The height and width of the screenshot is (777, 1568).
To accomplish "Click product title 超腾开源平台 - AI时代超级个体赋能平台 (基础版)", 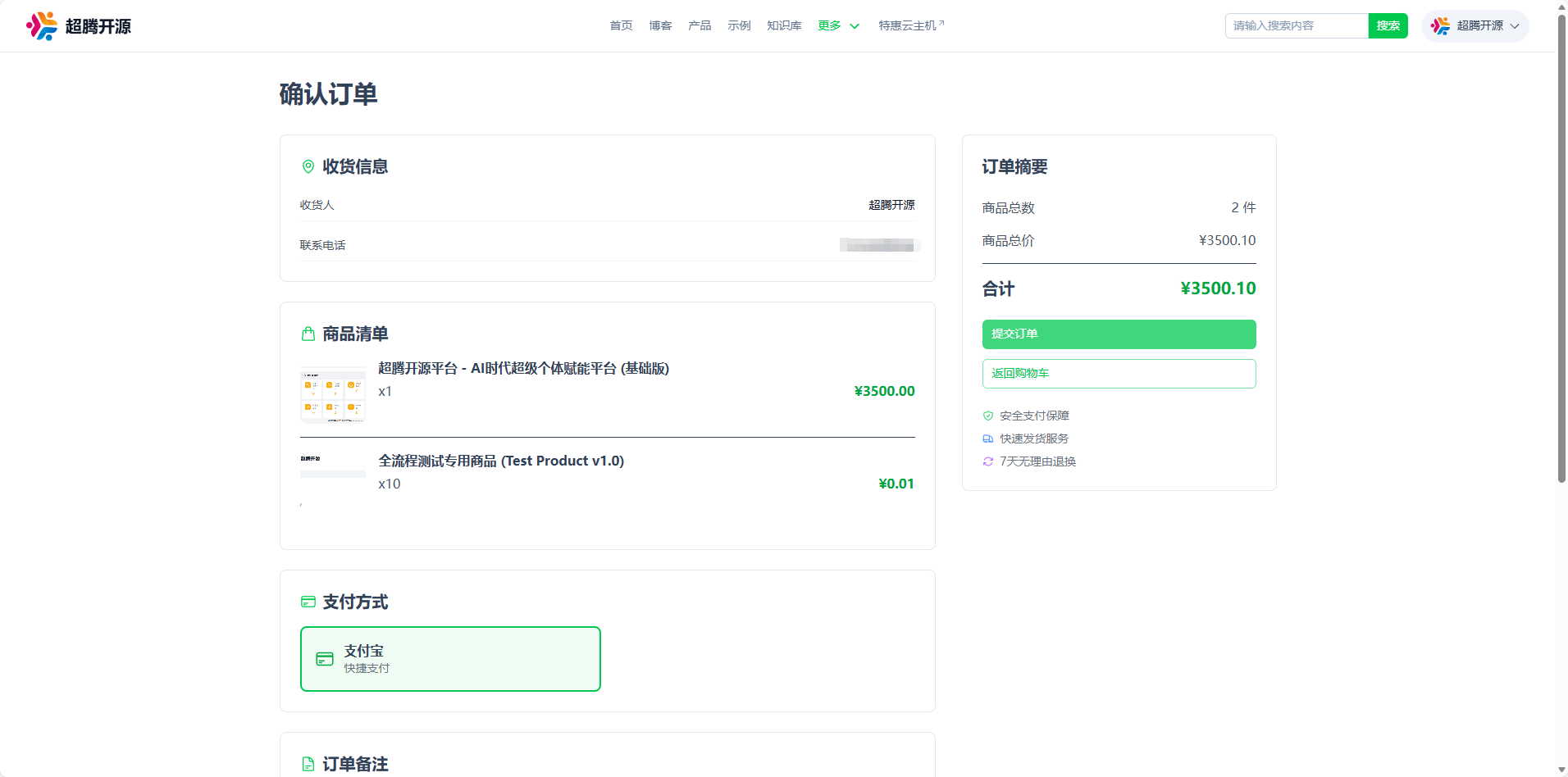I will point(523,369).
